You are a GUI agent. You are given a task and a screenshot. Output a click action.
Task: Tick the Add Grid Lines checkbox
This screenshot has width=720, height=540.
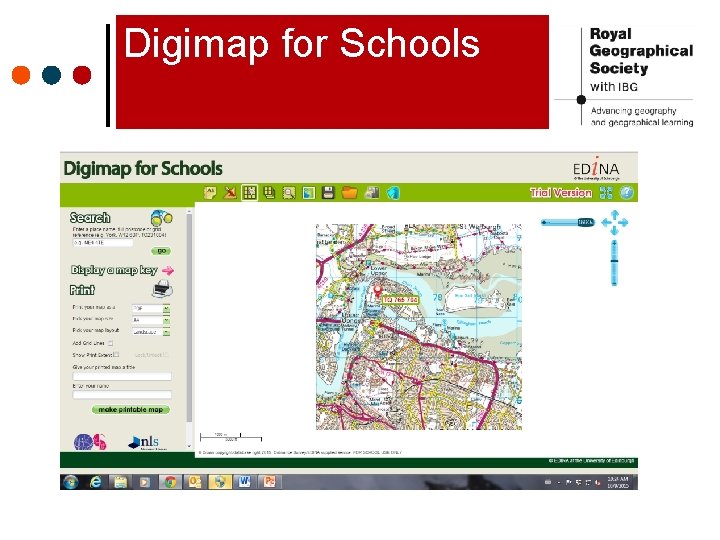click(110, 343)
